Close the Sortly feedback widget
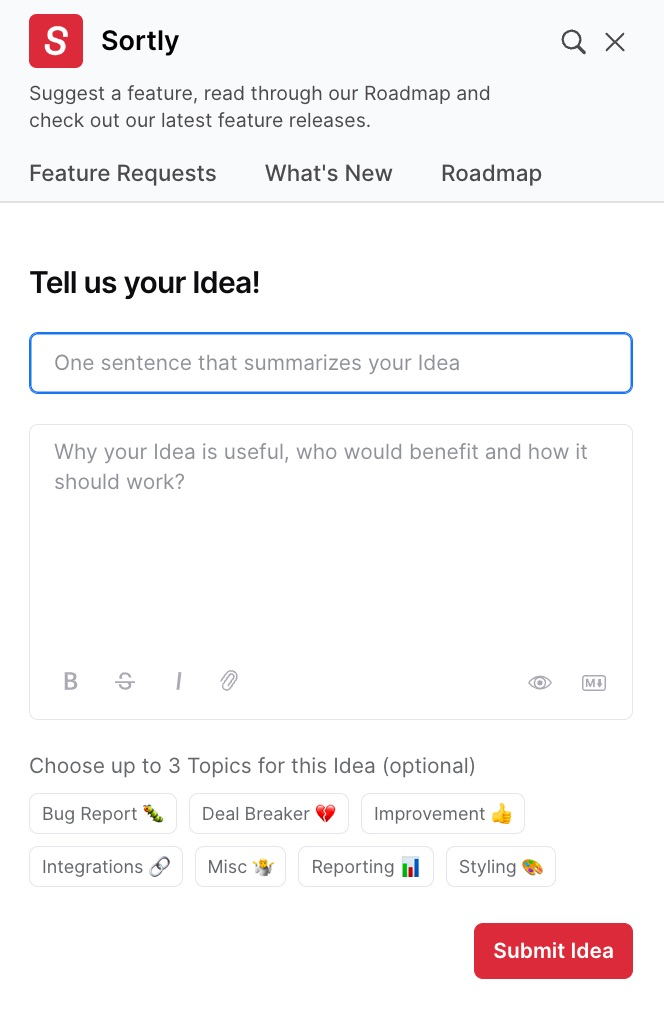This screenshot has height=1032, width=664. (615, 41)
